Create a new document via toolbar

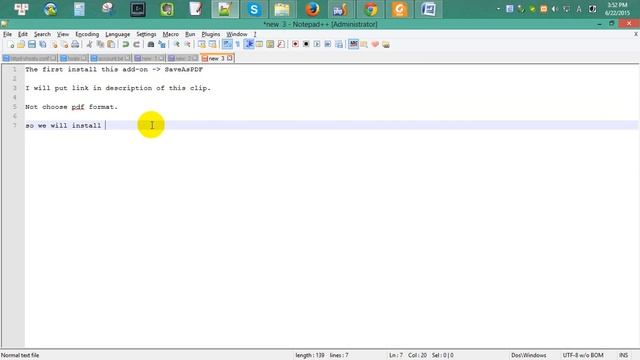pyautogui.click(x=11, y=44)
